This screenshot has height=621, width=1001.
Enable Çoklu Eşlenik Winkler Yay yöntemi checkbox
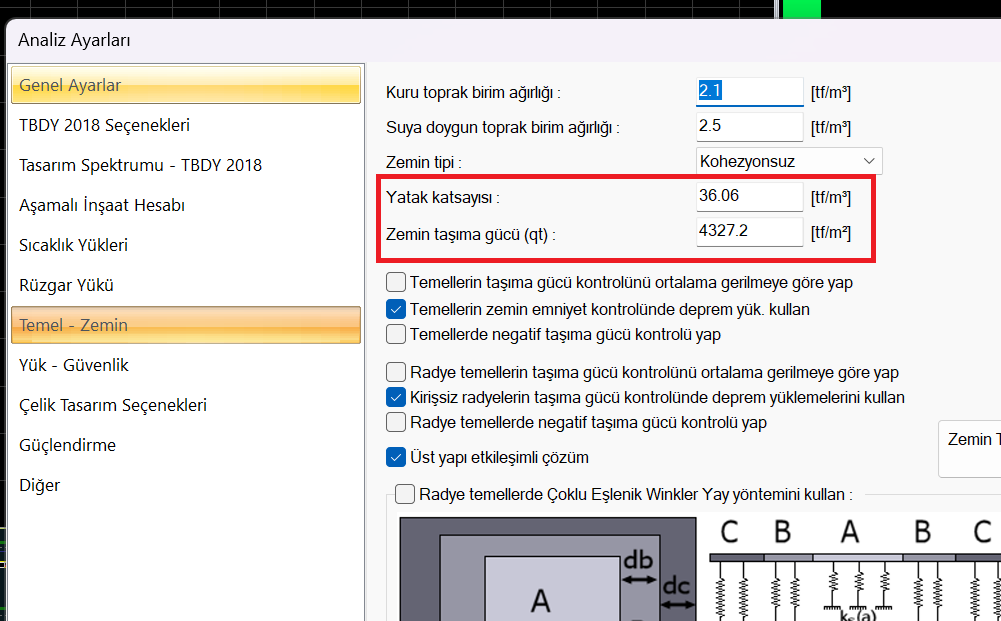pyautogui.click(x=405, y=494)
